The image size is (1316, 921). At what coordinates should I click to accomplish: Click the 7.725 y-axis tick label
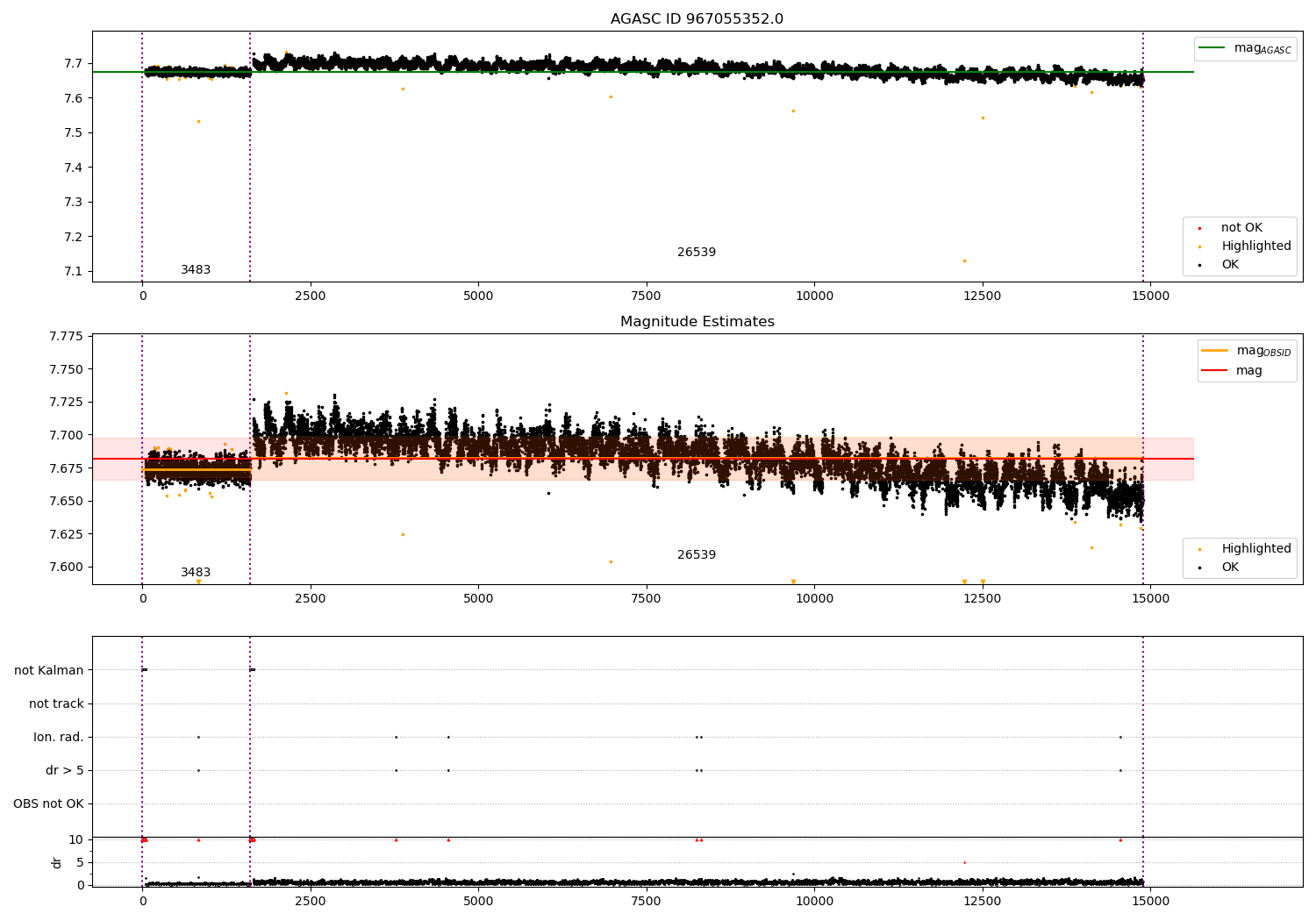(66, 403)
